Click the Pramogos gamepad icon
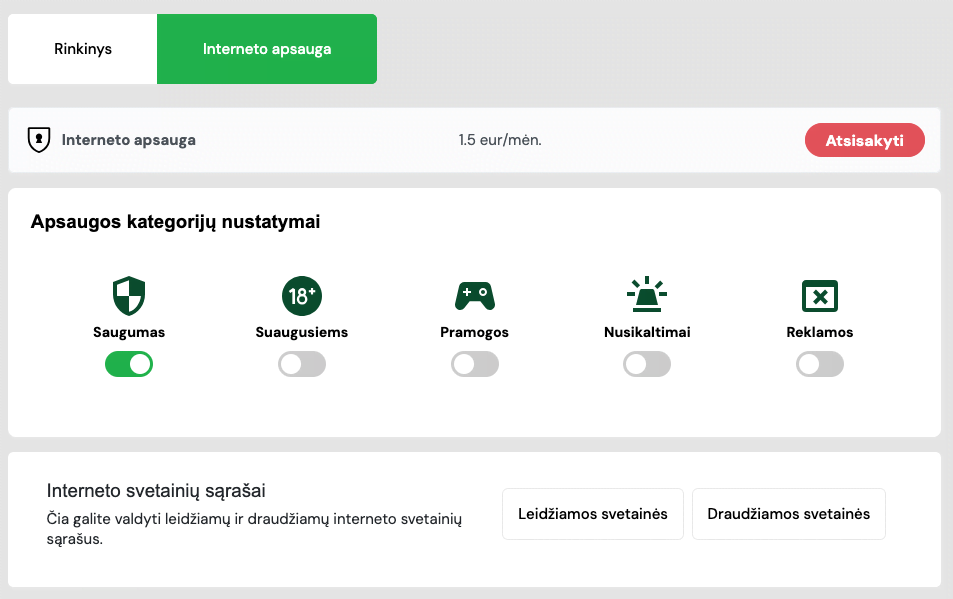 pos(475,296)
